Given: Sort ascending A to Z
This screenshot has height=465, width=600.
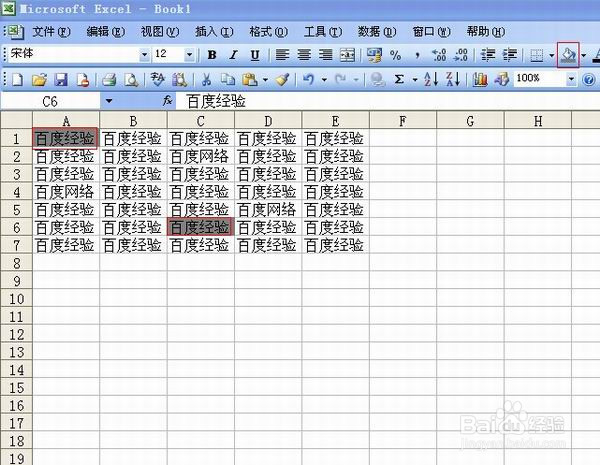Looking at the screenshot, I should [x=431, y=80].
